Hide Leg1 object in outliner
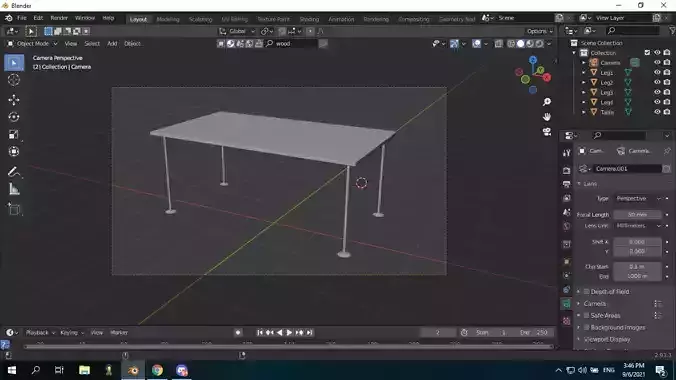This screenshot has height=380, width=676. [657, 72]
